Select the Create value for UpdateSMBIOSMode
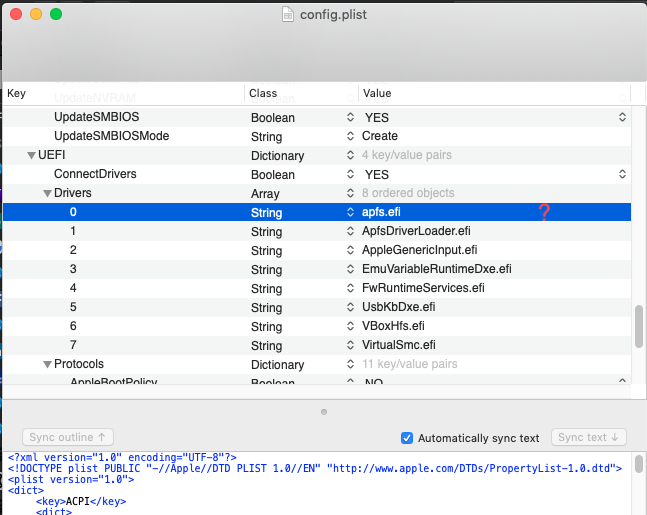Image resolution: width=647 pixels, height=515 pixels. (380, 136)
